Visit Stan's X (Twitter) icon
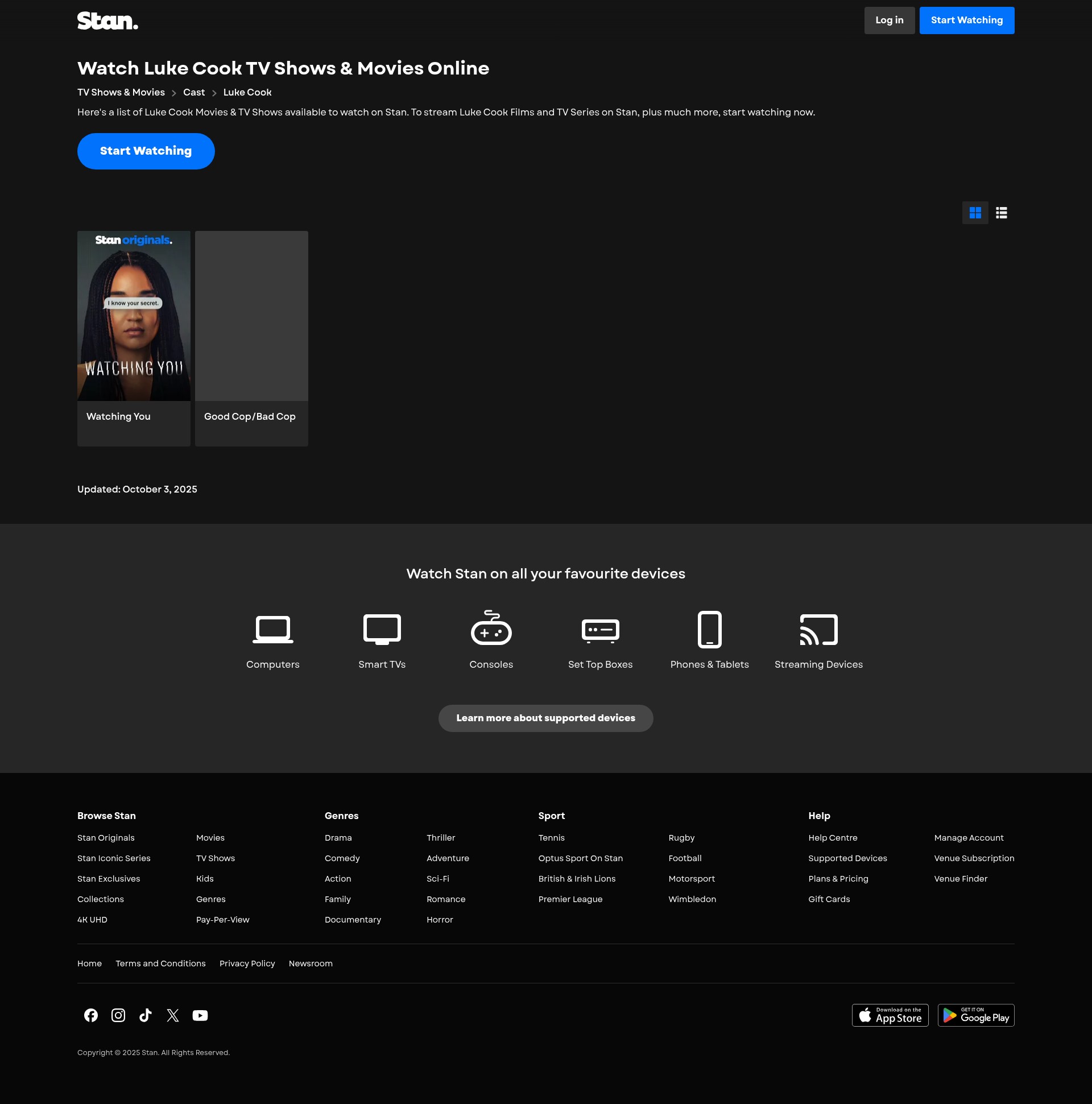The width and height of the screenshot is (1092, 1104). pyautogui.click(x=172, y=1015)
